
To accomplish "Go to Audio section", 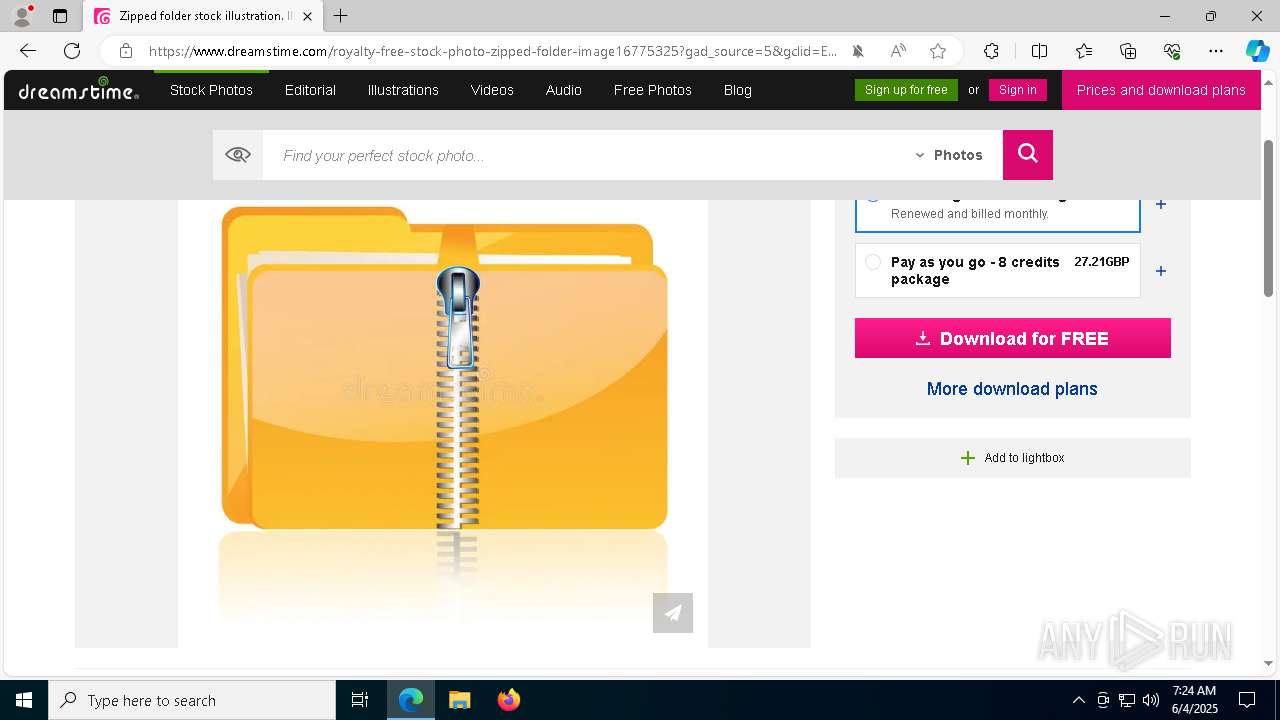I will click(564, 90).
